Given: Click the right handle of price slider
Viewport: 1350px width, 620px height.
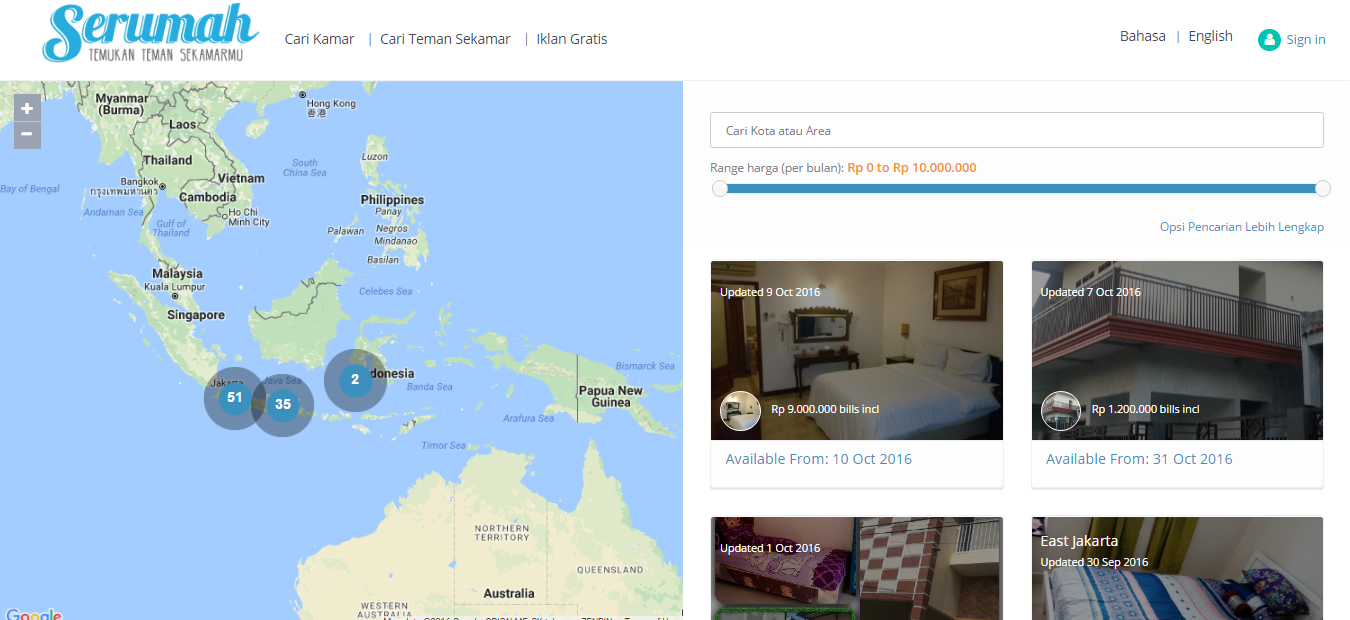Looking at the screenshot, I should 1323,189.
